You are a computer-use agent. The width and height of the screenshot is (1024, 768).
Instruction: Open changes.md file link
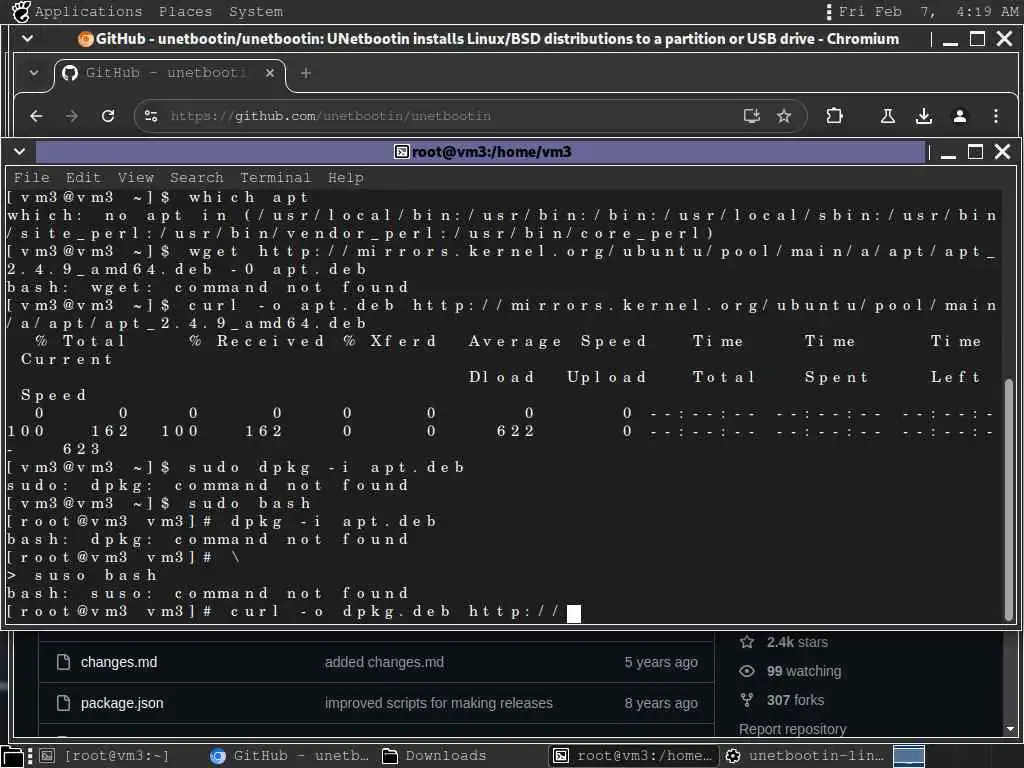119,662
